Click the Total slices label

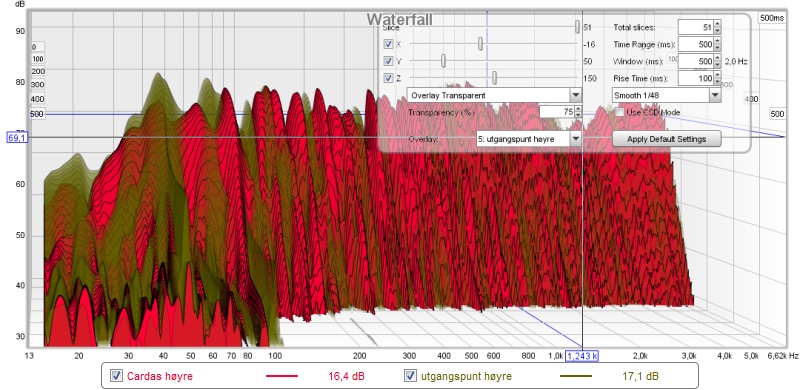tap(634, 28)
